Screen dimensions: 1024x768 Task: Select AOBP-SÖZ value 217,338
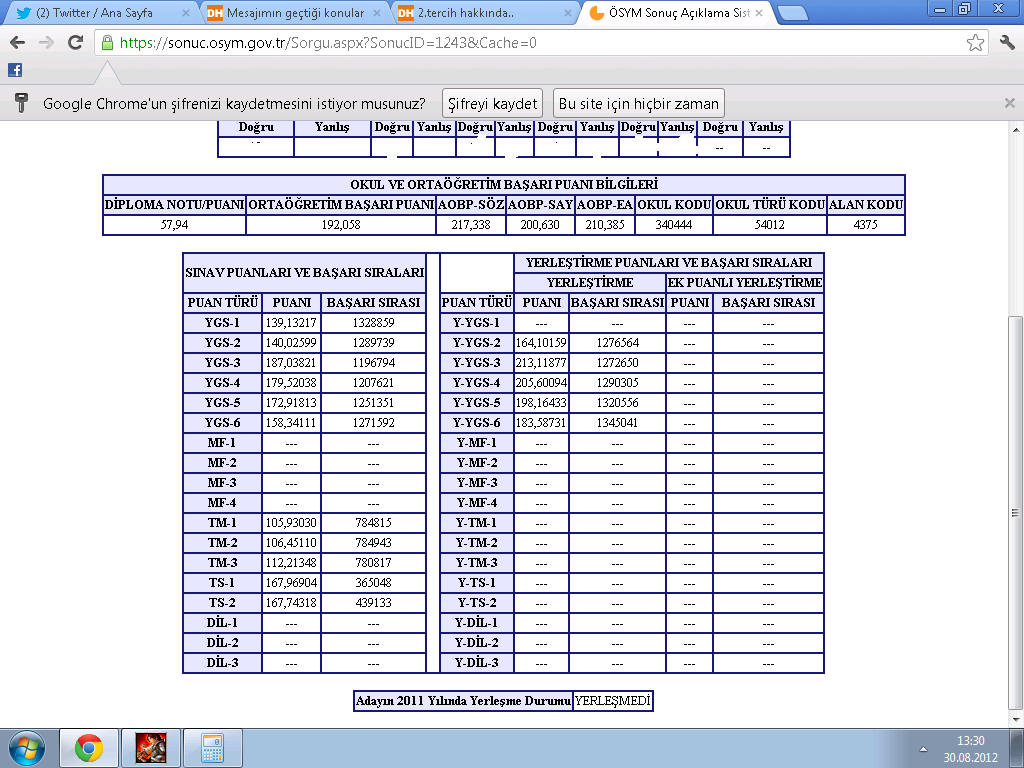[x=471, y=225]
